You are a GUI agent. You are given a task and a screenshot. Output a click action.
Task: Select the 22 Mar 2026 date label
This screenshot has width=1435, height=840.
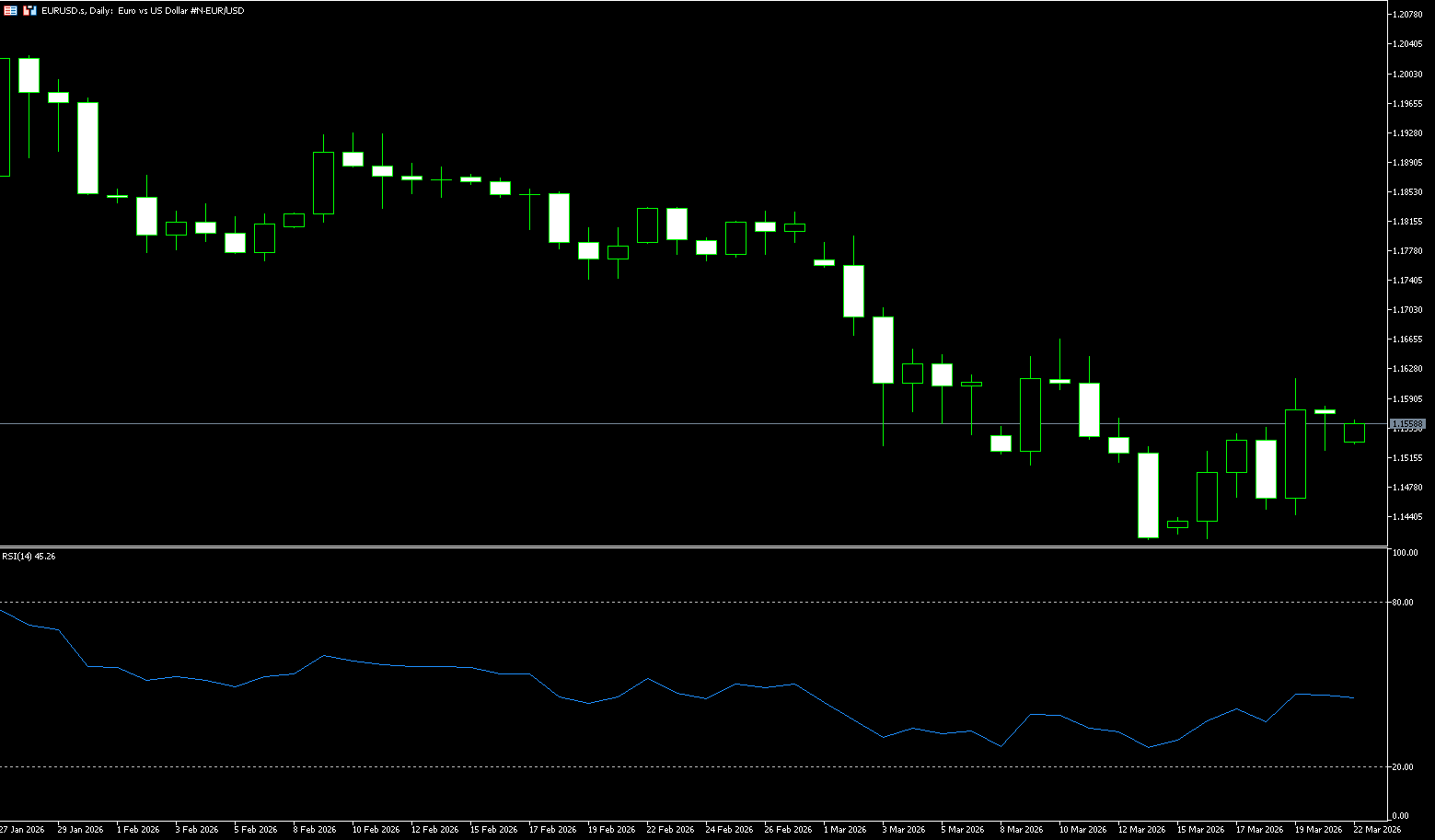(x=1376, y=830)
